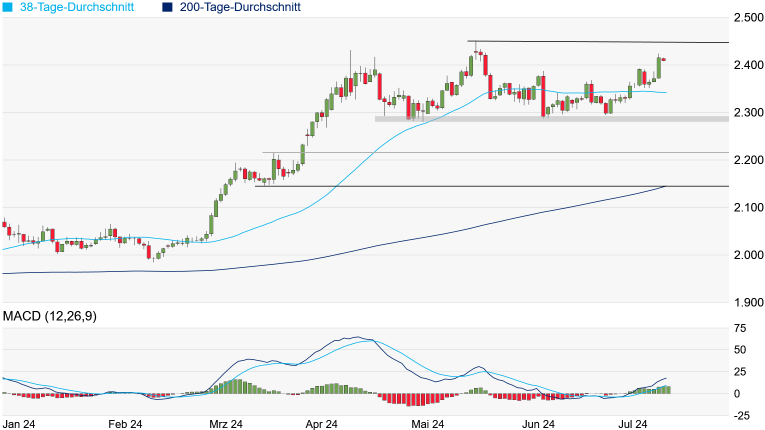The width and height of the screenshot is (765, 430).
Task: Click the 2.400 price axis label
Action: (x=748, y=65)
